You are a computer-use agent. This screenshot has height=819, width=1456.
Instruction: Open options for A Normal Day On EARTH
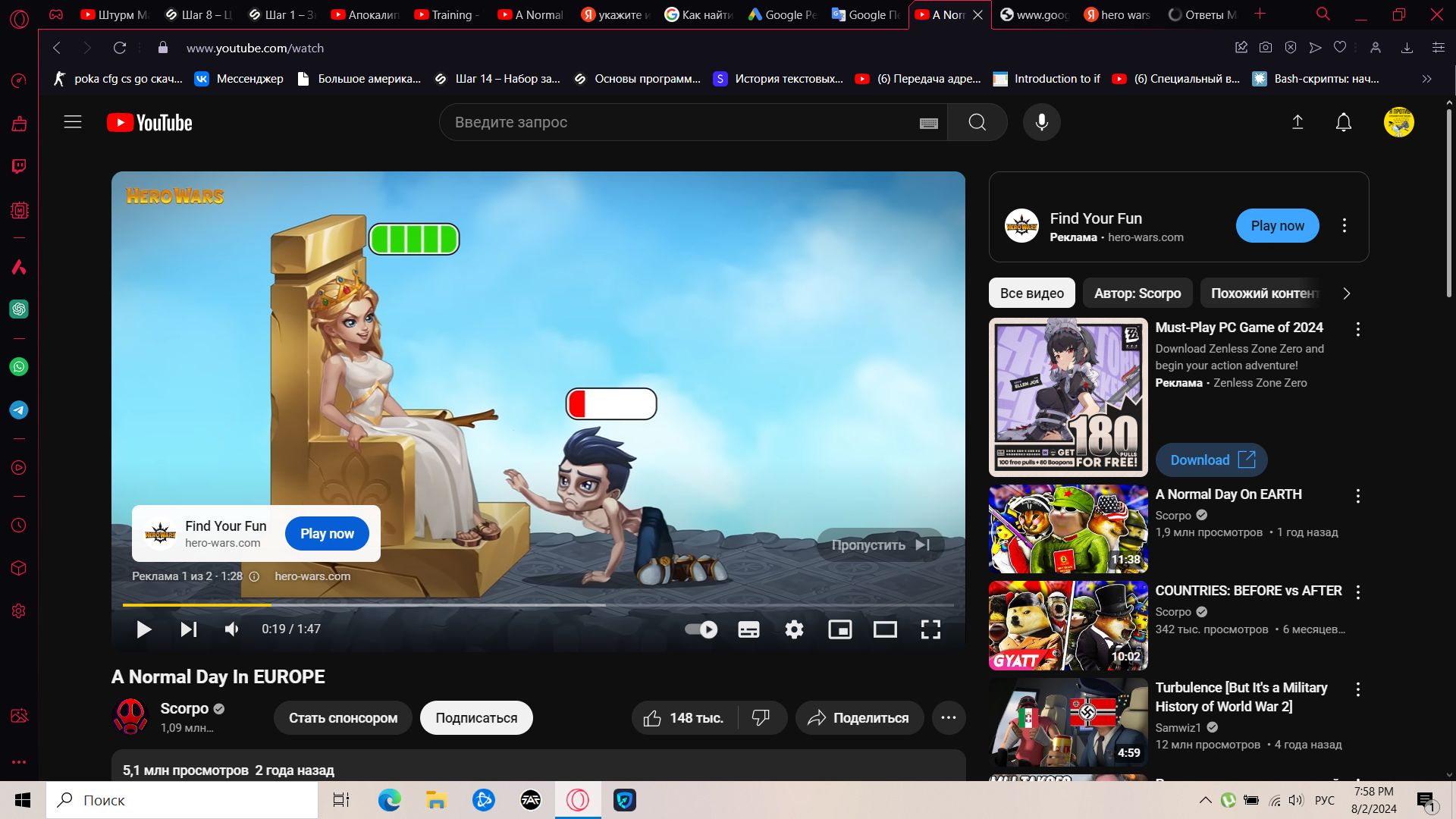[1357, 496]
